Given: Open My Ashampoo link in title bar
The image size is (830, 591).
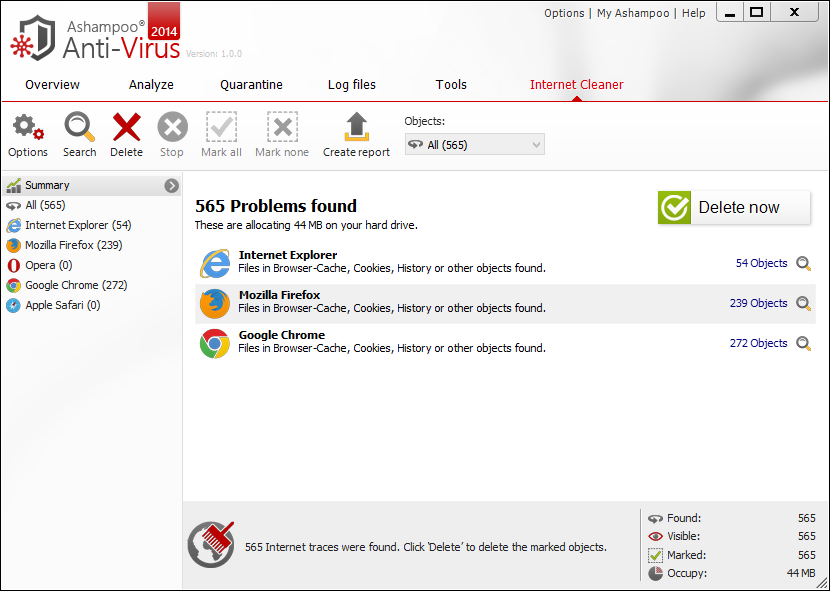Looking at the screenshot, I should [634, 13].
